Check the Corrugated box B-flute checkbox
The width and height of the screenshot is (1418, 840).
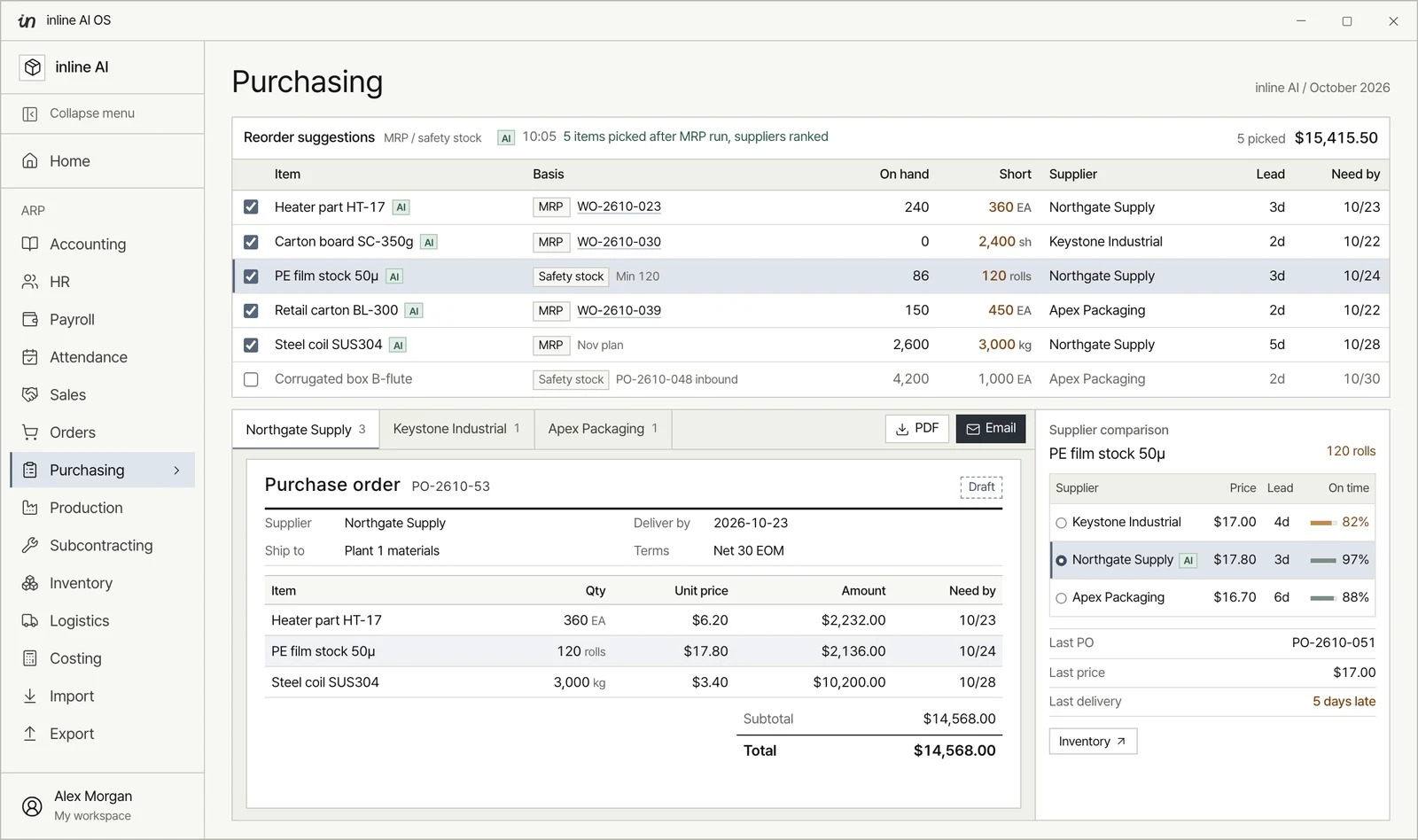[251, 379]
